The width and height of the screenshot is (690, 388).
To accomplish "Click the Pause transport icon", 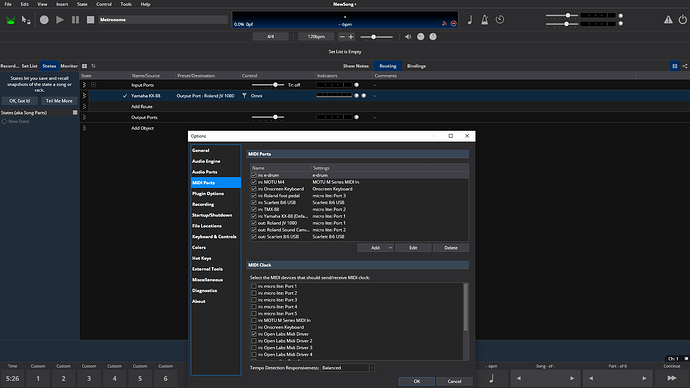I will tap(75, 20).
